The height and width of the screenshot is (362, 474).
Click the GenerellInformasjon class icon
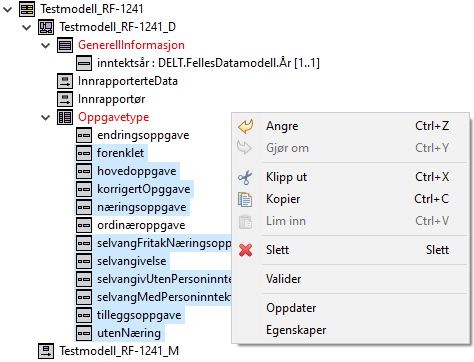65,45
